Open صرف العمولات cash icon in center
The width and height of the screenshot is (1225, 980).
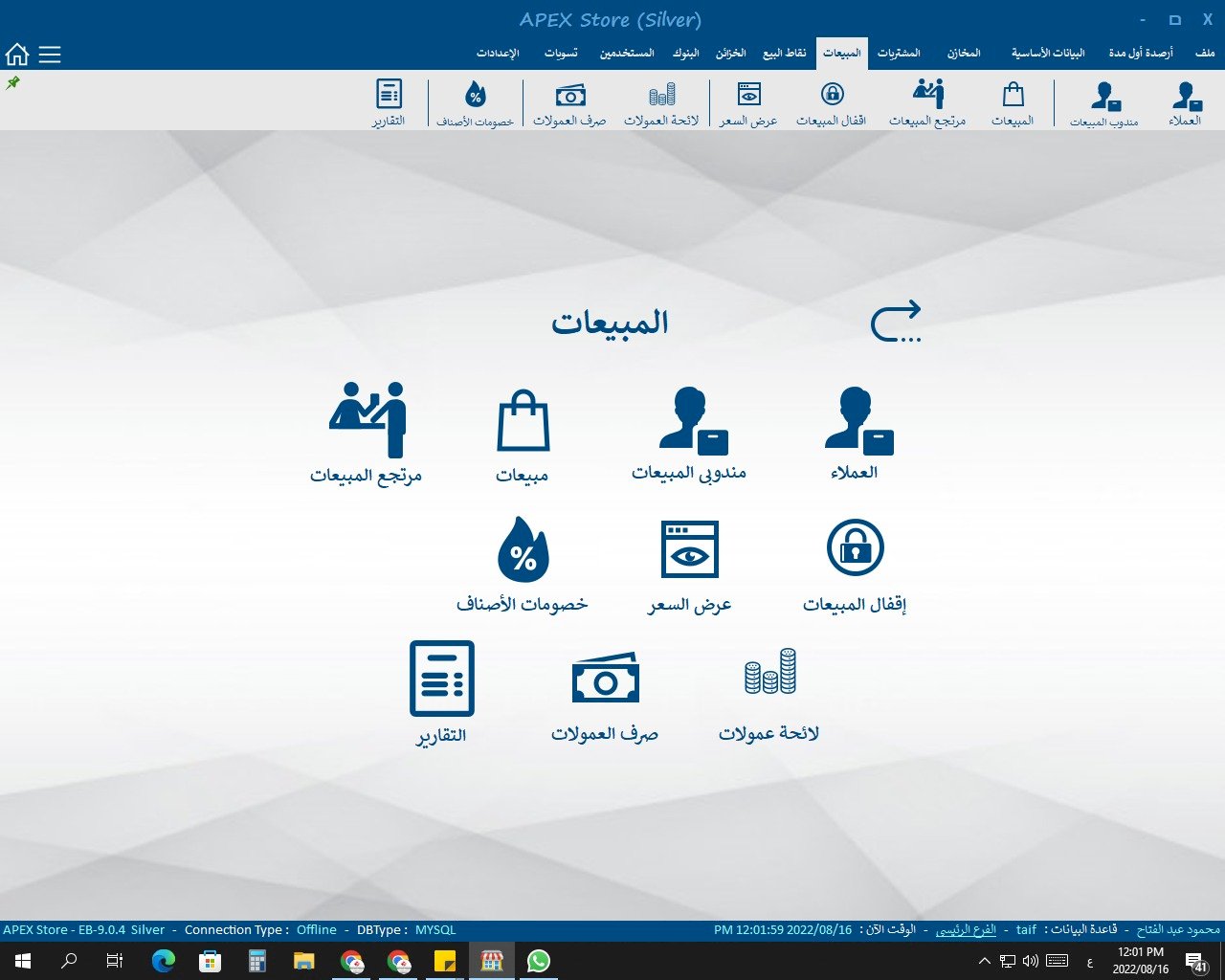[x=605, y=679]
